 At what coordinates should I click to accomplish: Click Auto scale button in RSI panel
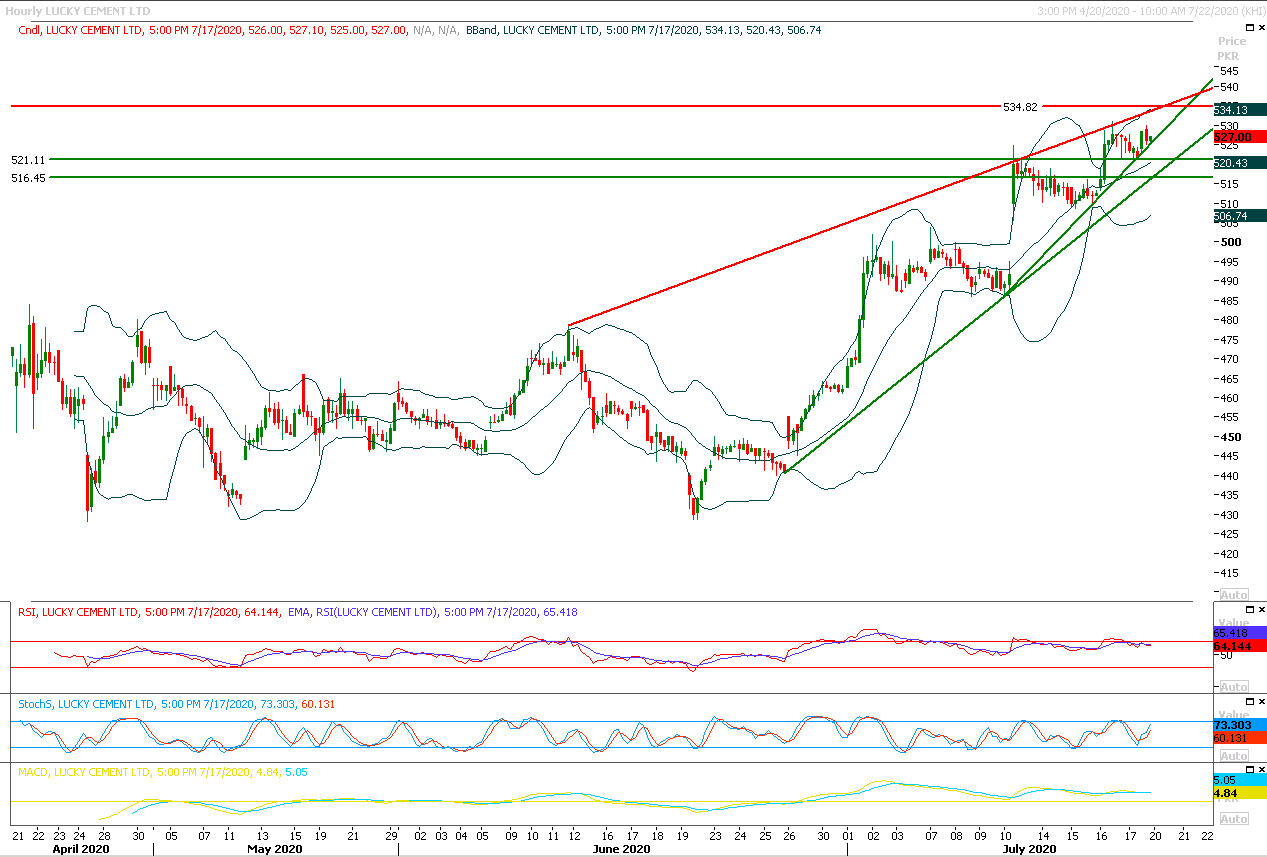[1233, 687]
